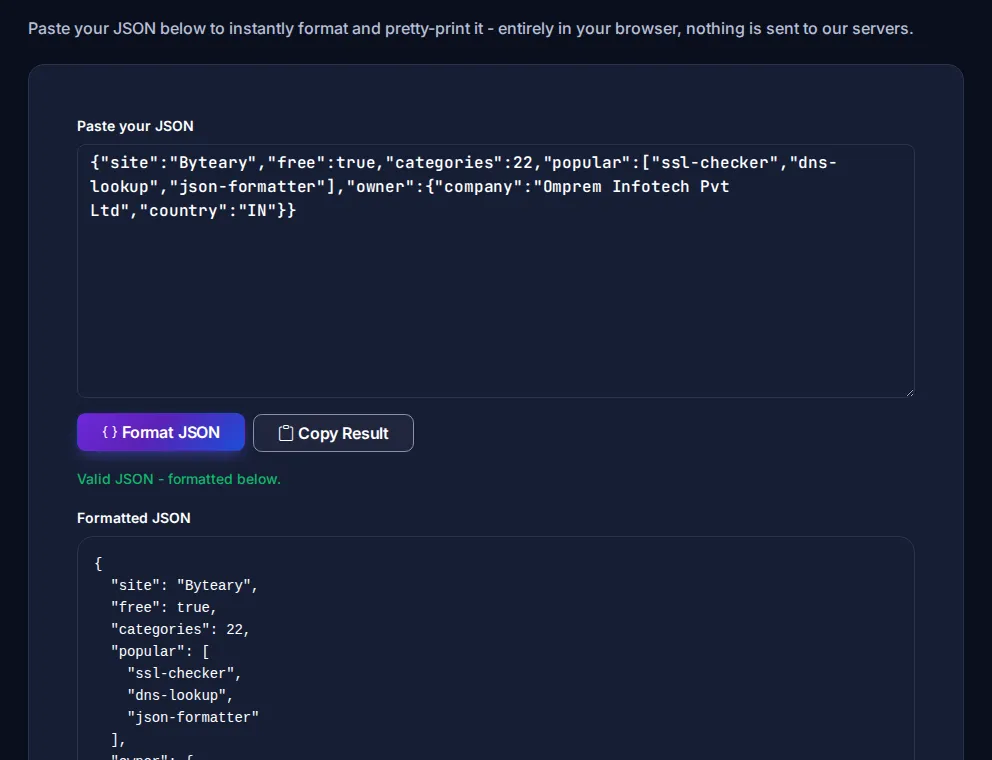Viewport: 992px width, 760px height.
Task: Click the "site": "Byteary" output line
Action: coord(184,585)
